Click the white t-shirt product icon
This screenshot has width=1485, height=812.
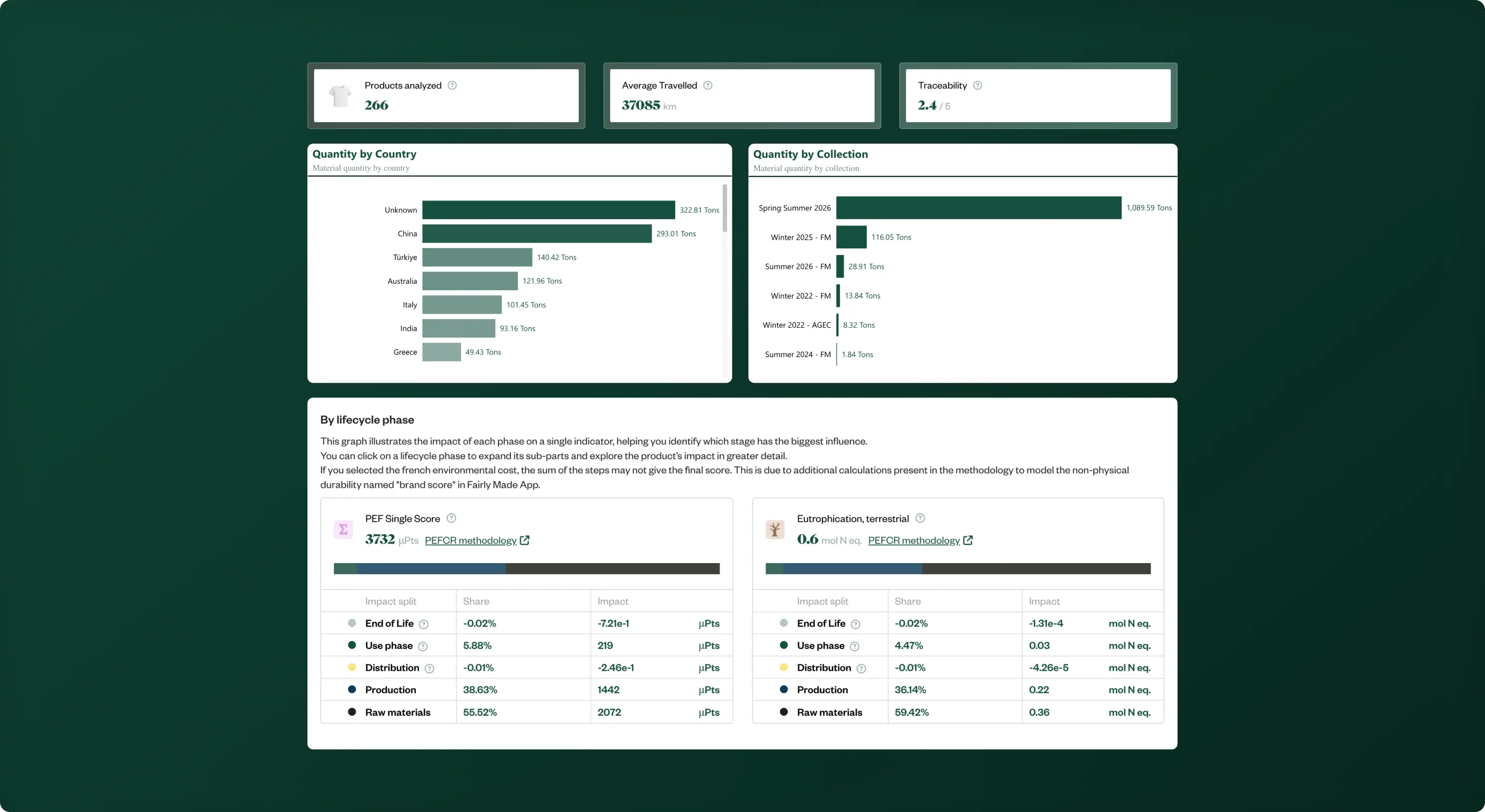(x=340, y=95)
